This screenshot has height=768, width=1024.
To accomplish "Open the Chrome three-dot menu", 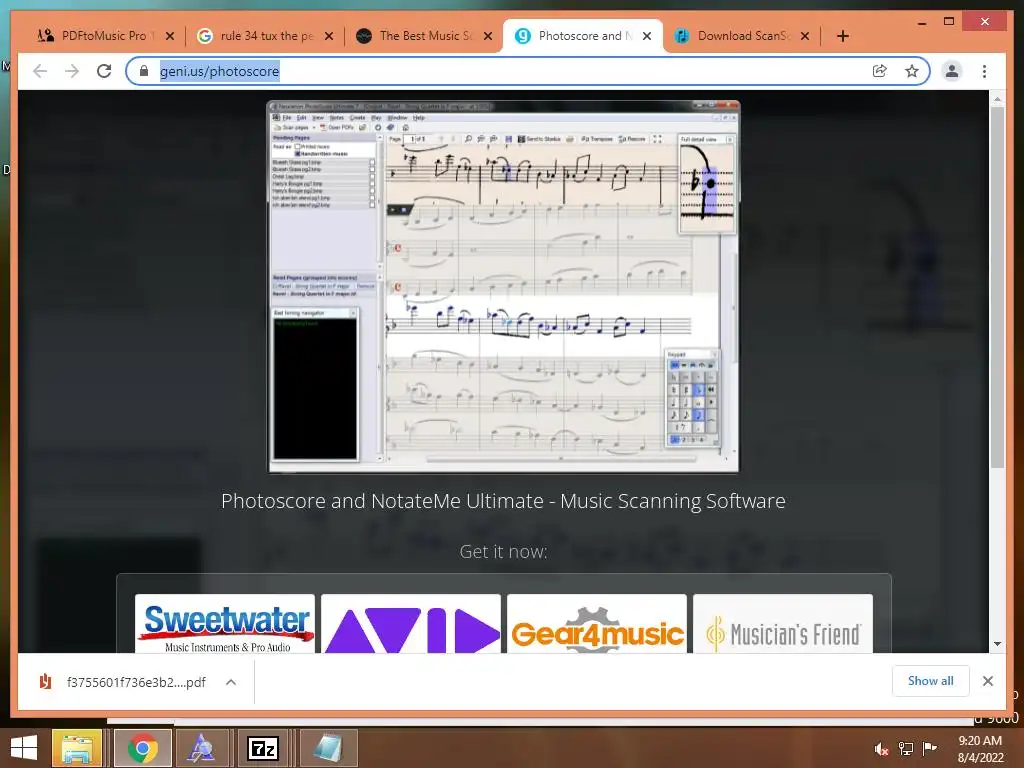I will tap(984, 71).
